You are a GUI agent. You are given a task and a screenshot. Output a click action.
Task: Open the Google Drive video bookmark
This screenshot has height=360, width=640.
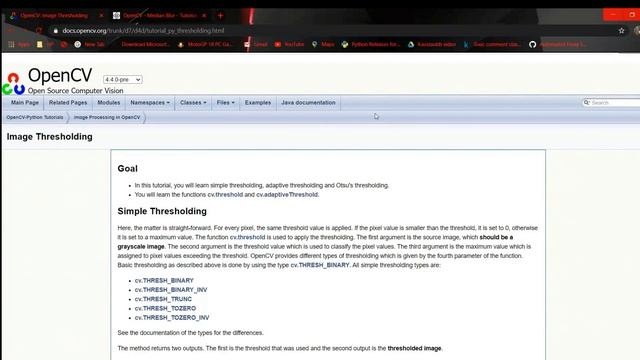(432, 44)
